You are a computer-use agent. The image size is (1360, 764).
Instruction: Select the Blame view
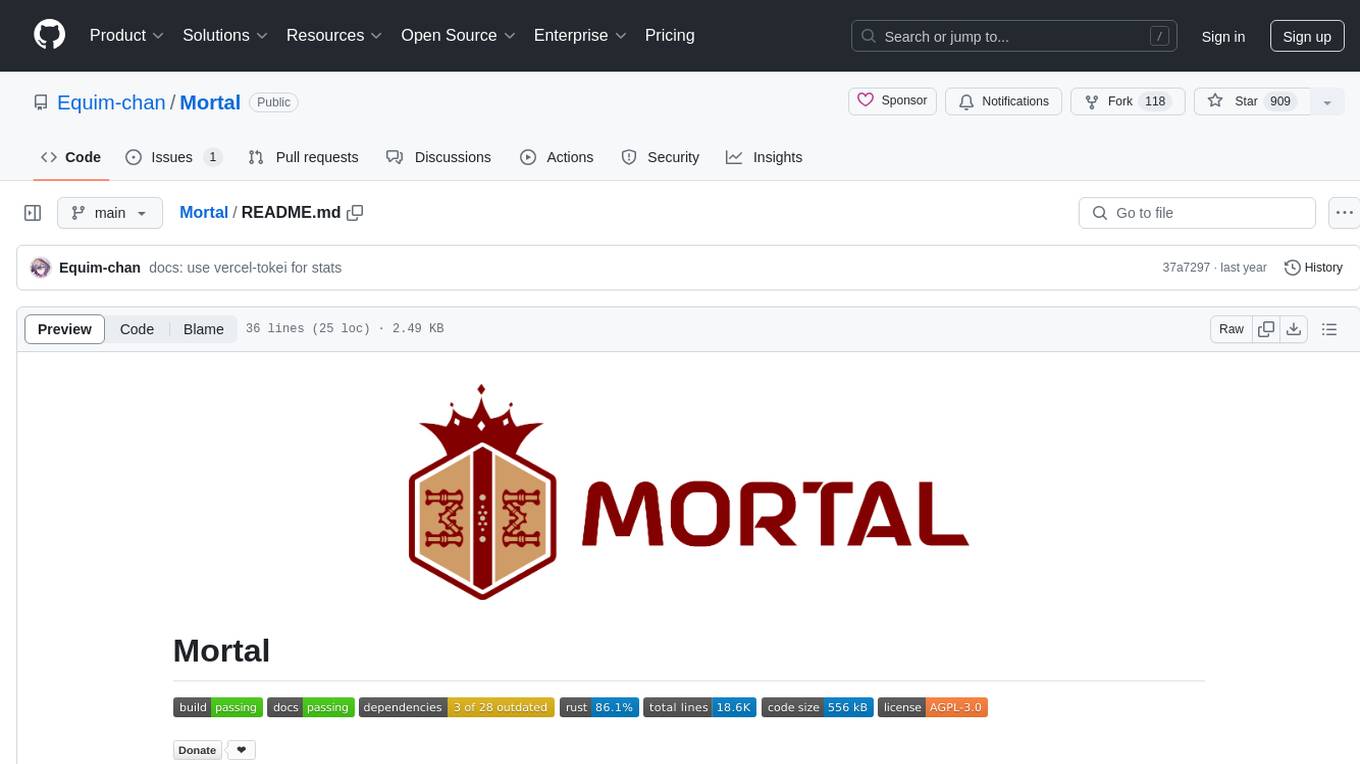coord(203,329)
